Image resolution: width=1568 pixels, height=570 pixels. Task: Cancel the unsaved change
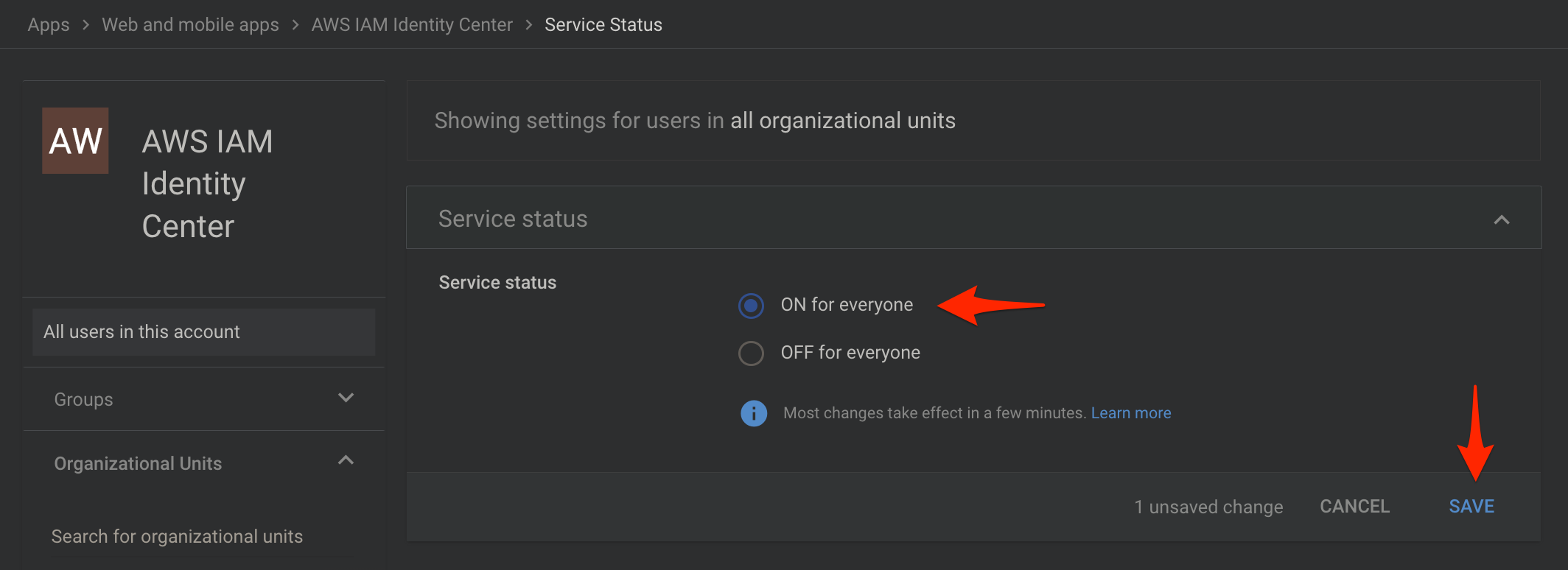pyautogui.click(x=1354, y=507)
